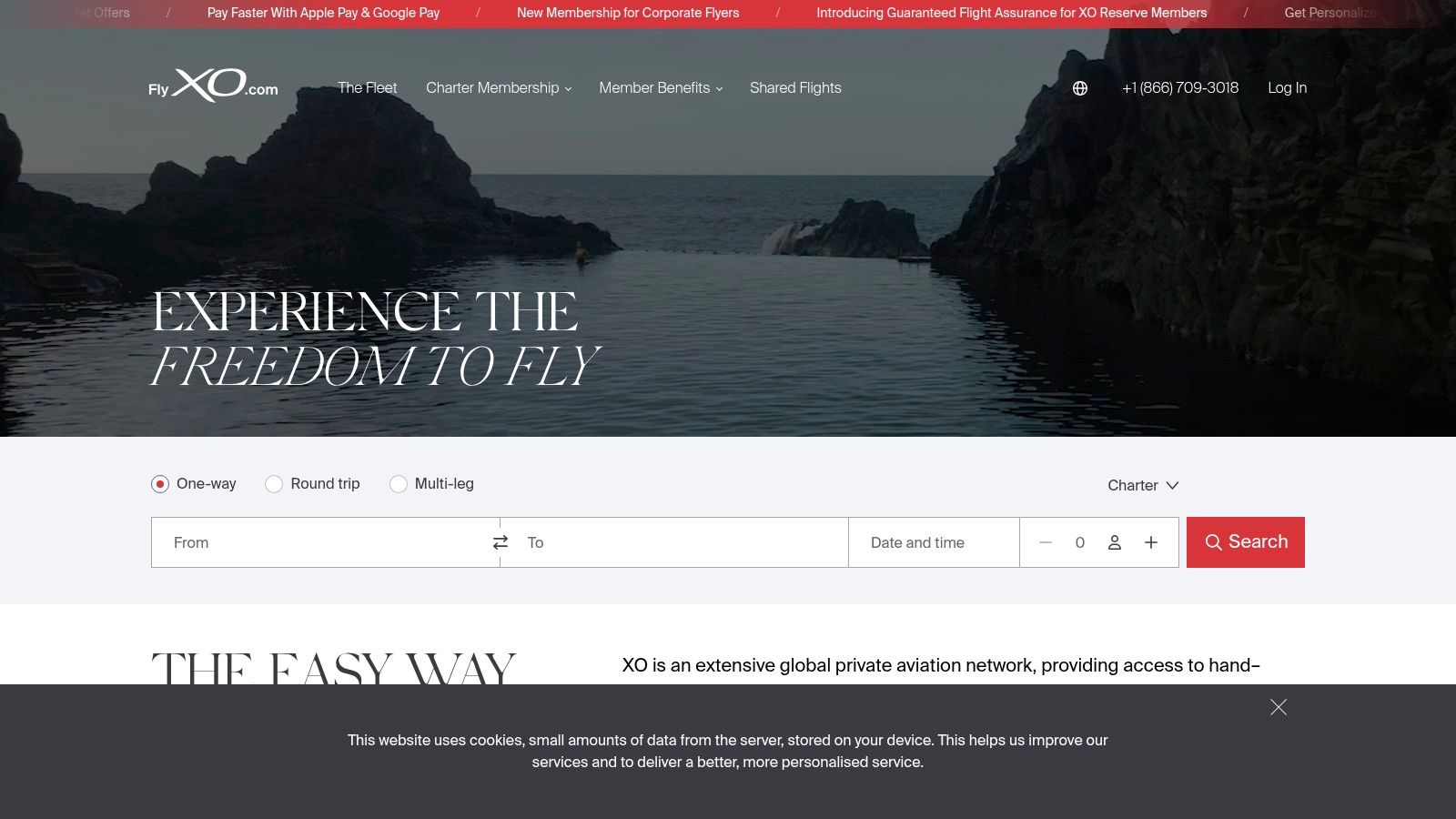Open New Membership for Corporate Flyers announcement
This screenshot has height=819, width=1456.
(x=628, y=13)
